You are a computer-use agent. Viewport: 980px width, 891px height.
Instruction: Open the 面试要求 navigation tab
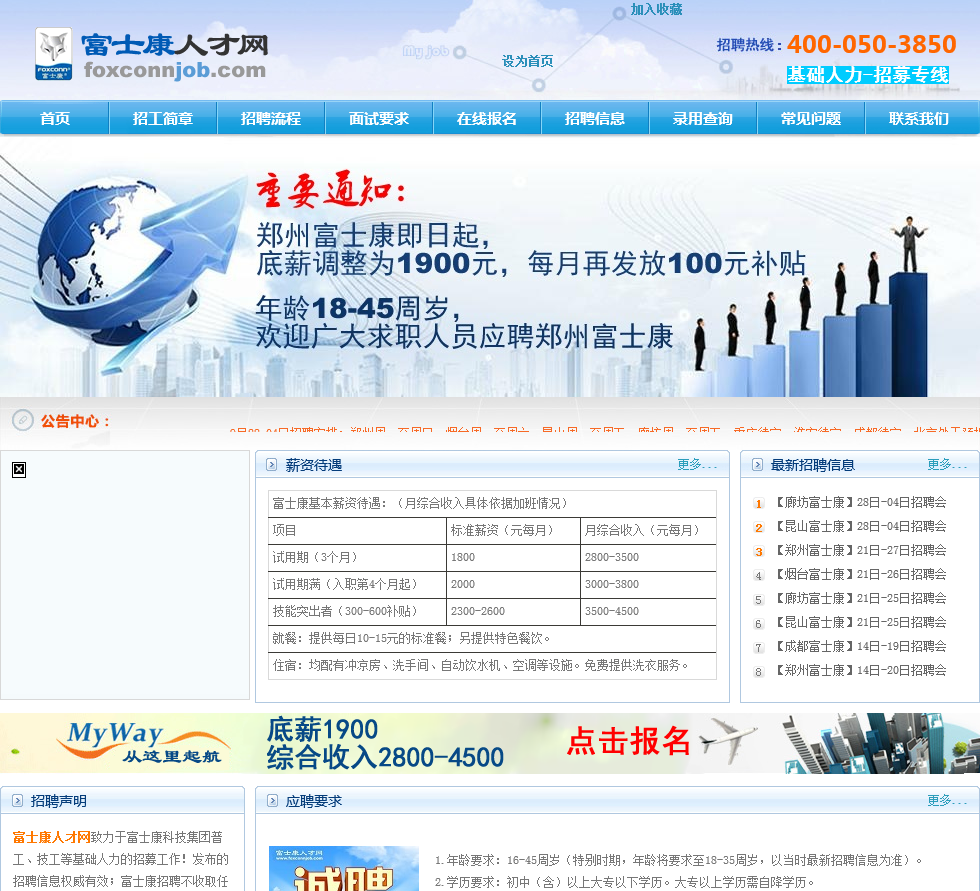point(379,117)
